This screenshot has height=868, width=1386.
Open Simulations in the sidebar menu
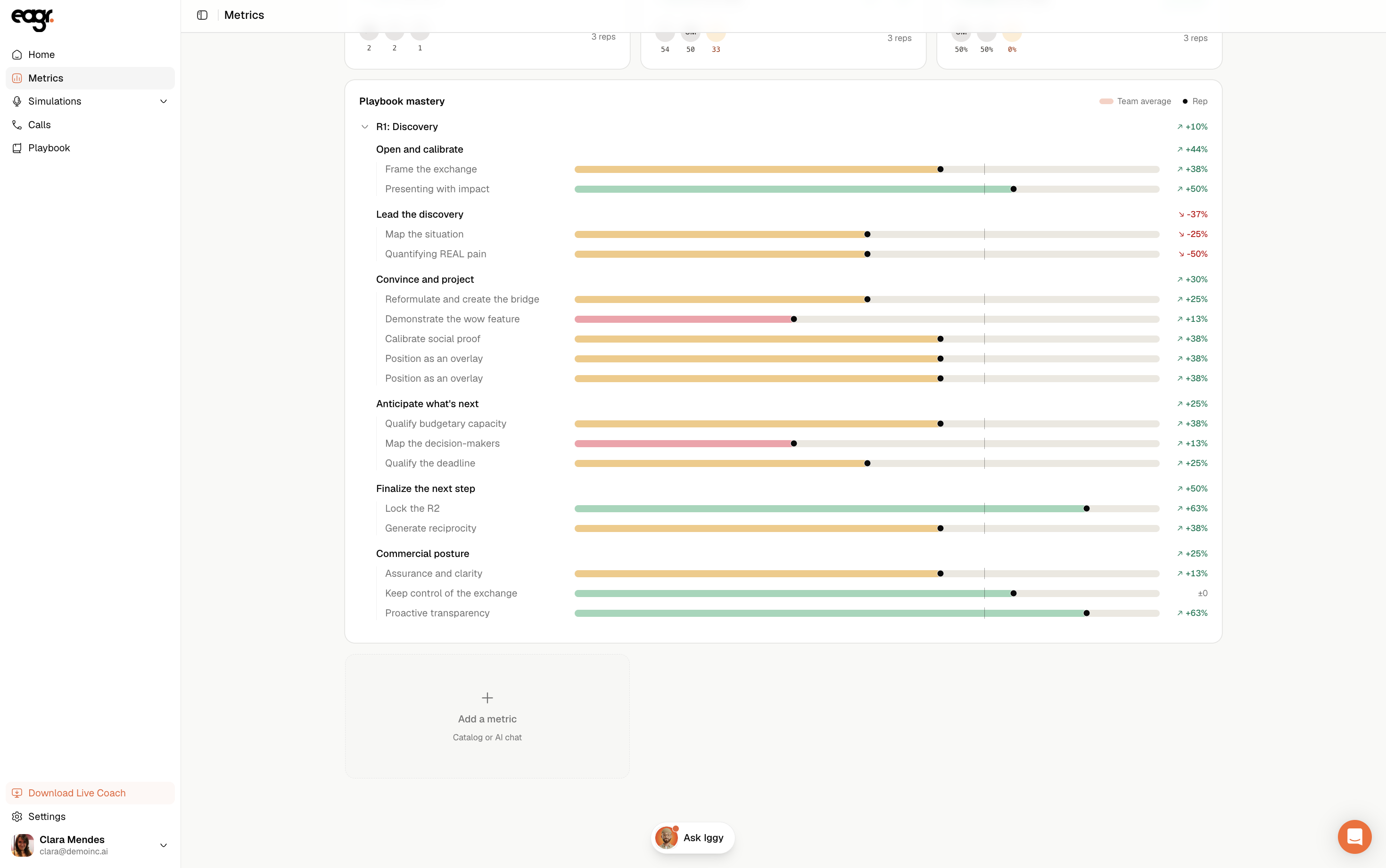pyautogui.click(x=90, y=102)
